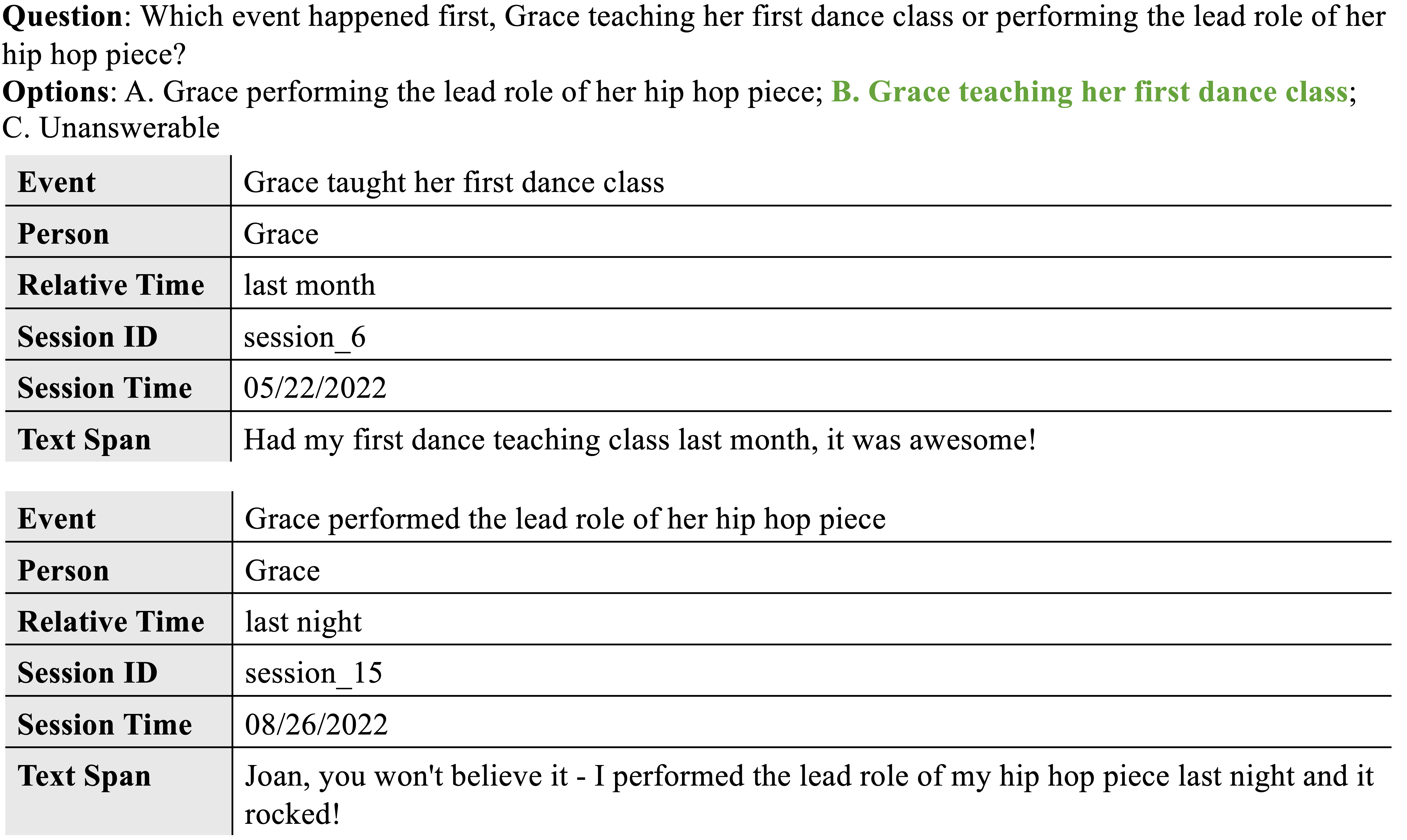Click the 'Text Span' label beside Joan's quote

click(84, 777)
